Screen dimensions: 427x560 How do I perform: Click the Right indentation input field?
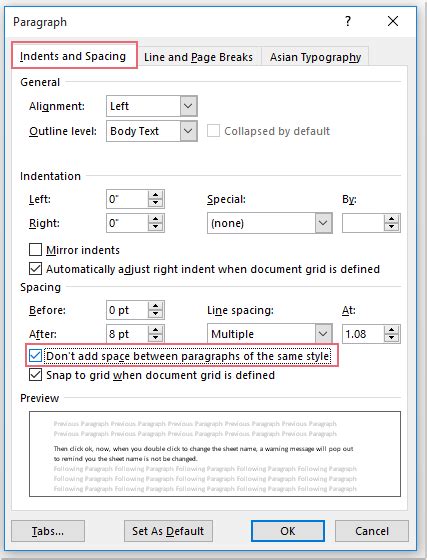pyautogui.click(x=127, y=223)
